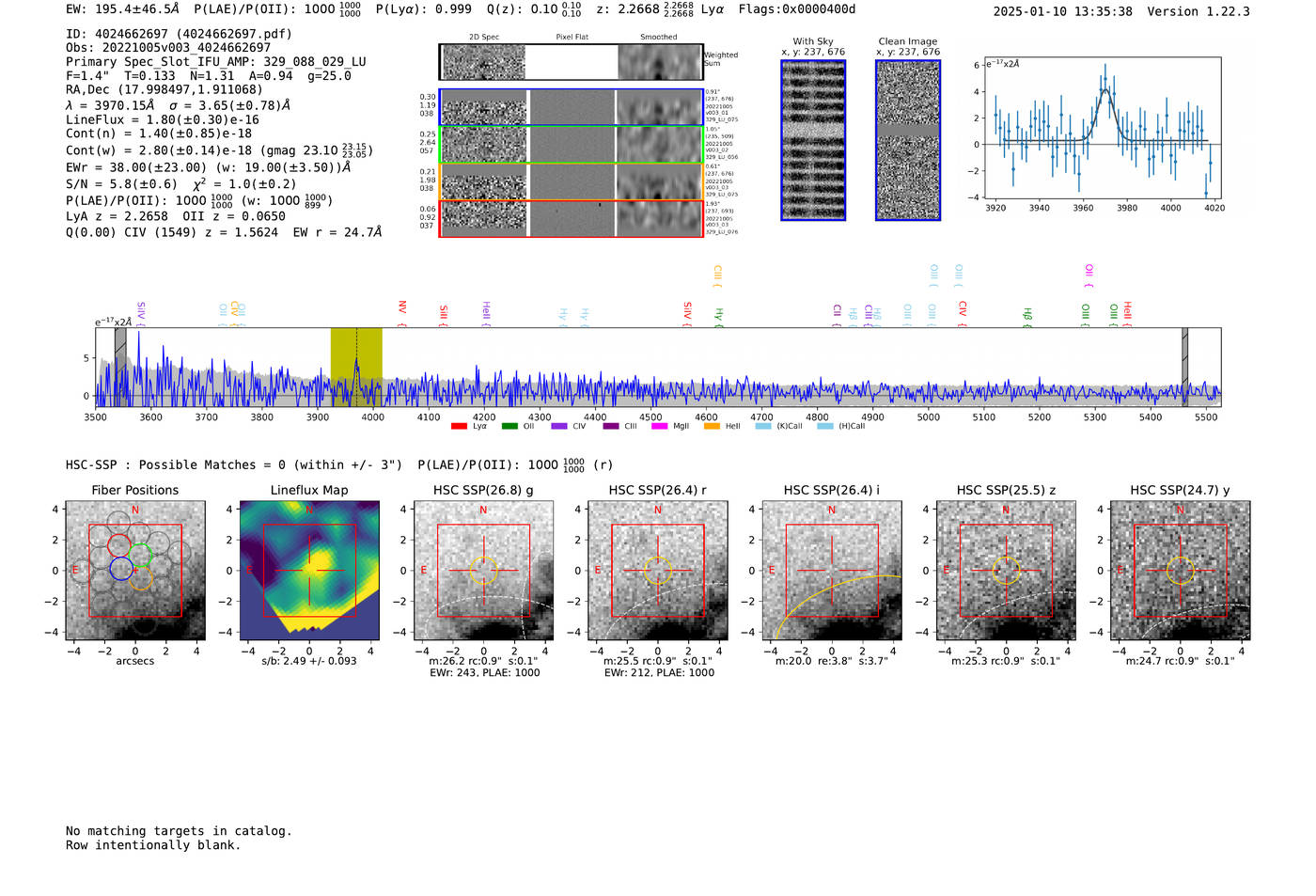This screenshot has width=1316, height=896.
Task: Select the CIV legend swatch below the spectrum
Action: (559, 426)
